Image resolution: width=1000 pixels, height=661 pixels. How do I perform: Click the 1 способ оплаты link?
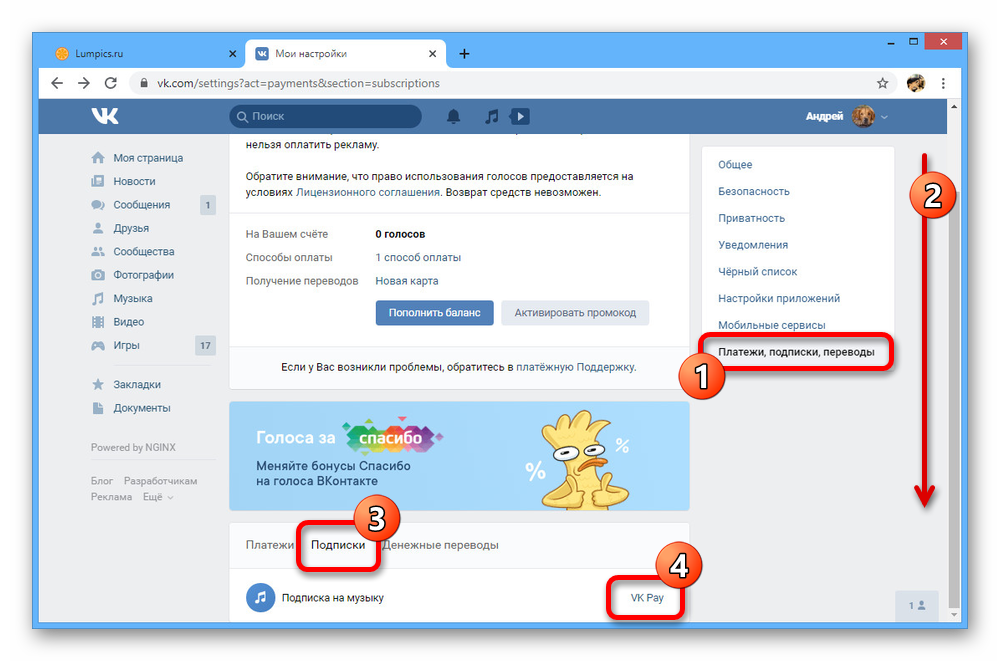[x=418, y=257]
